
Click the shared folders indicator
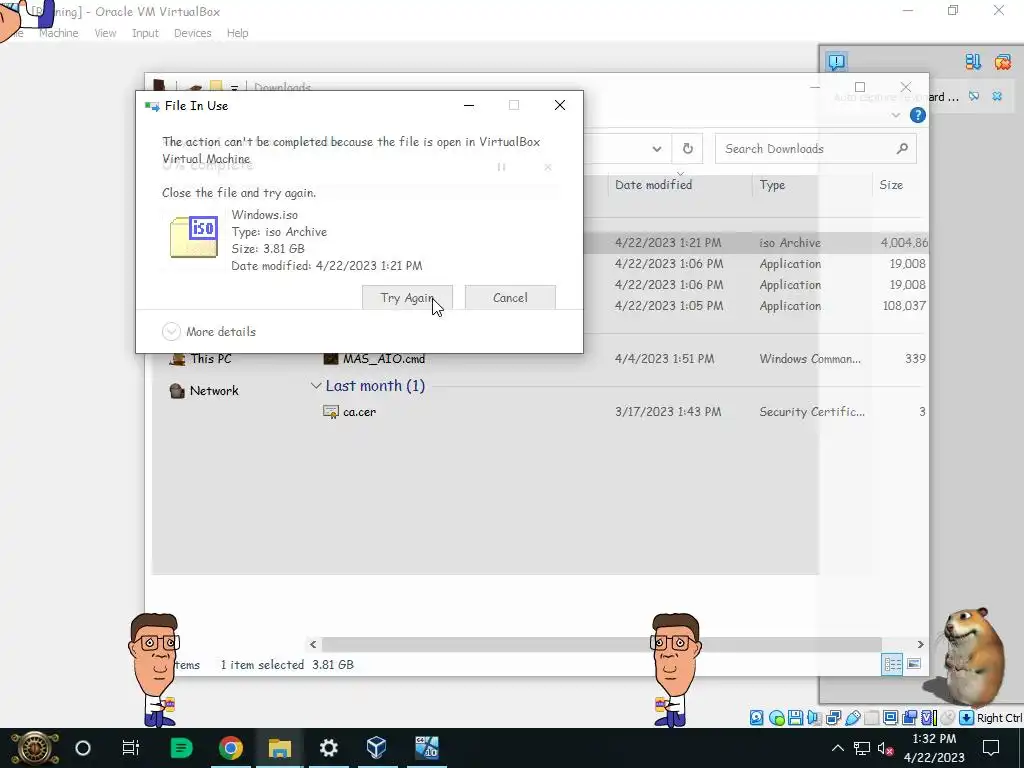871,718
